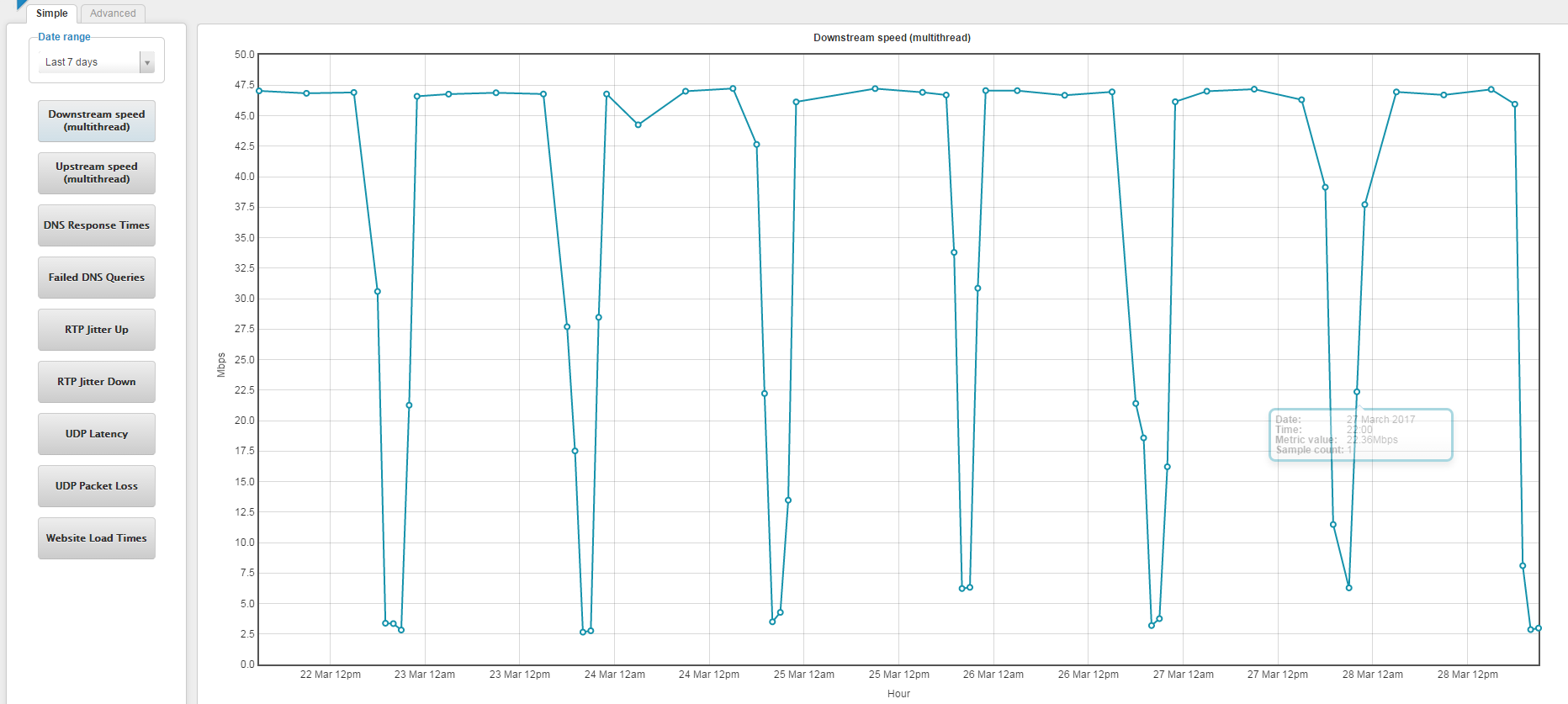Screen dimensions: 1568x704
Task: Click the '25 Mar 12pm' axis label
Action: click(x=899, y=675)
